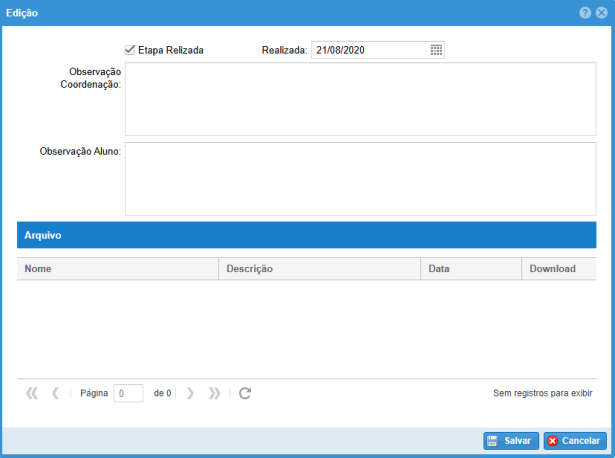
Task: Sort by the Descrição column header
Action: [319, 269]
